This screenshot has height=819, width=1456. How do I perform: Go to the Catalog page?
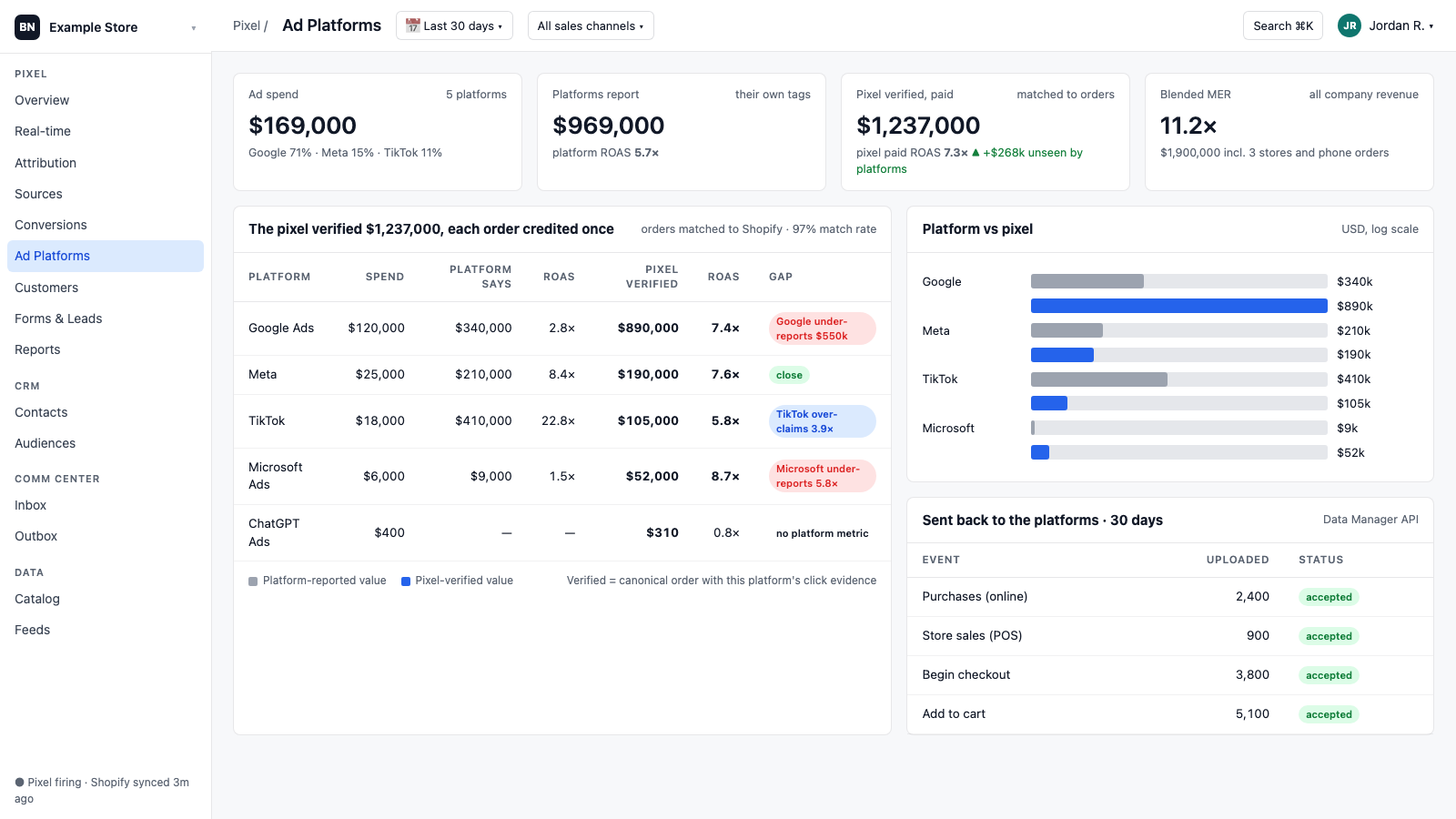(106, 599)
